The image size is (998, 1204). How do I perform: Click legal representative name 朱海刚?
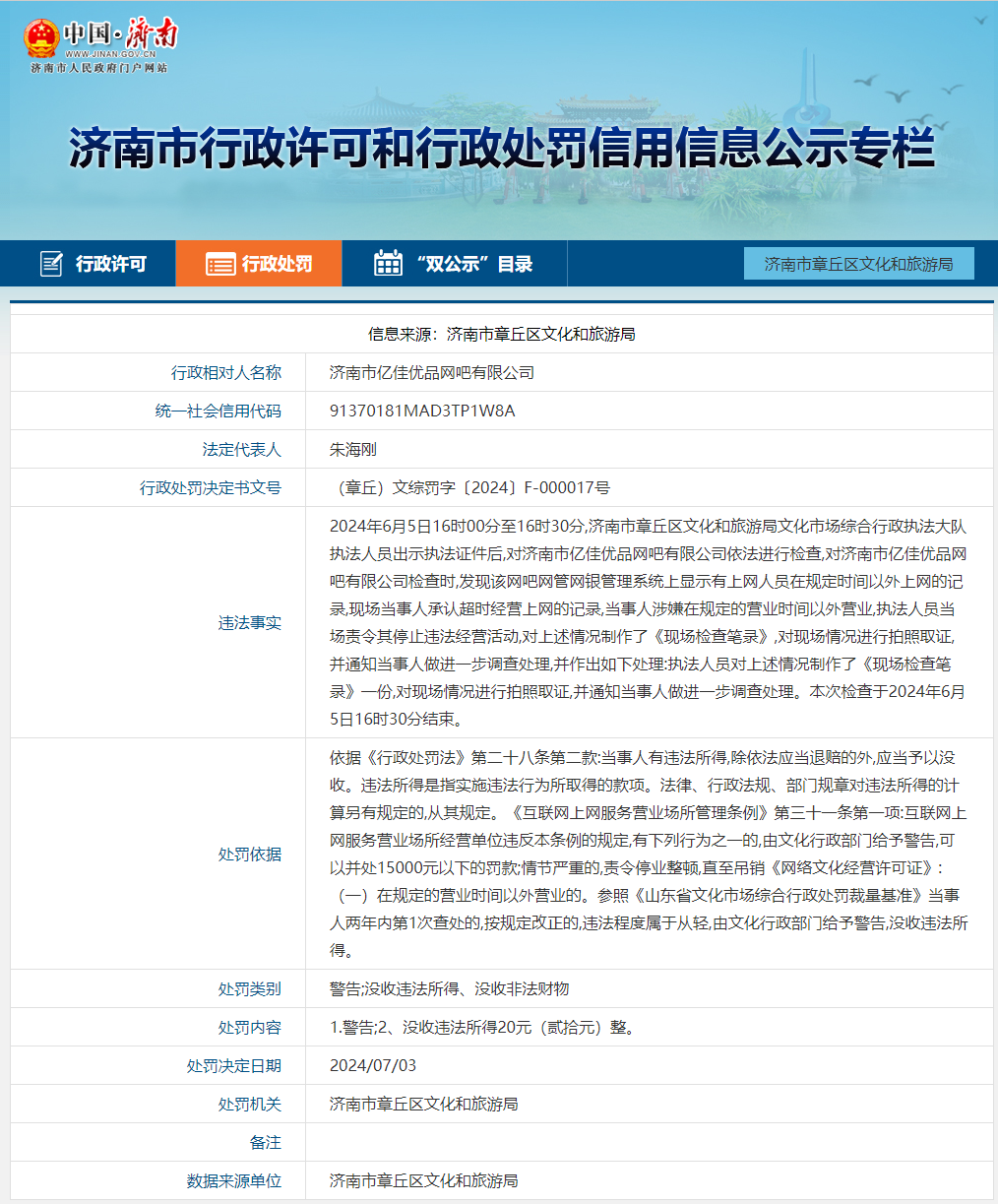tap(353, 450)
